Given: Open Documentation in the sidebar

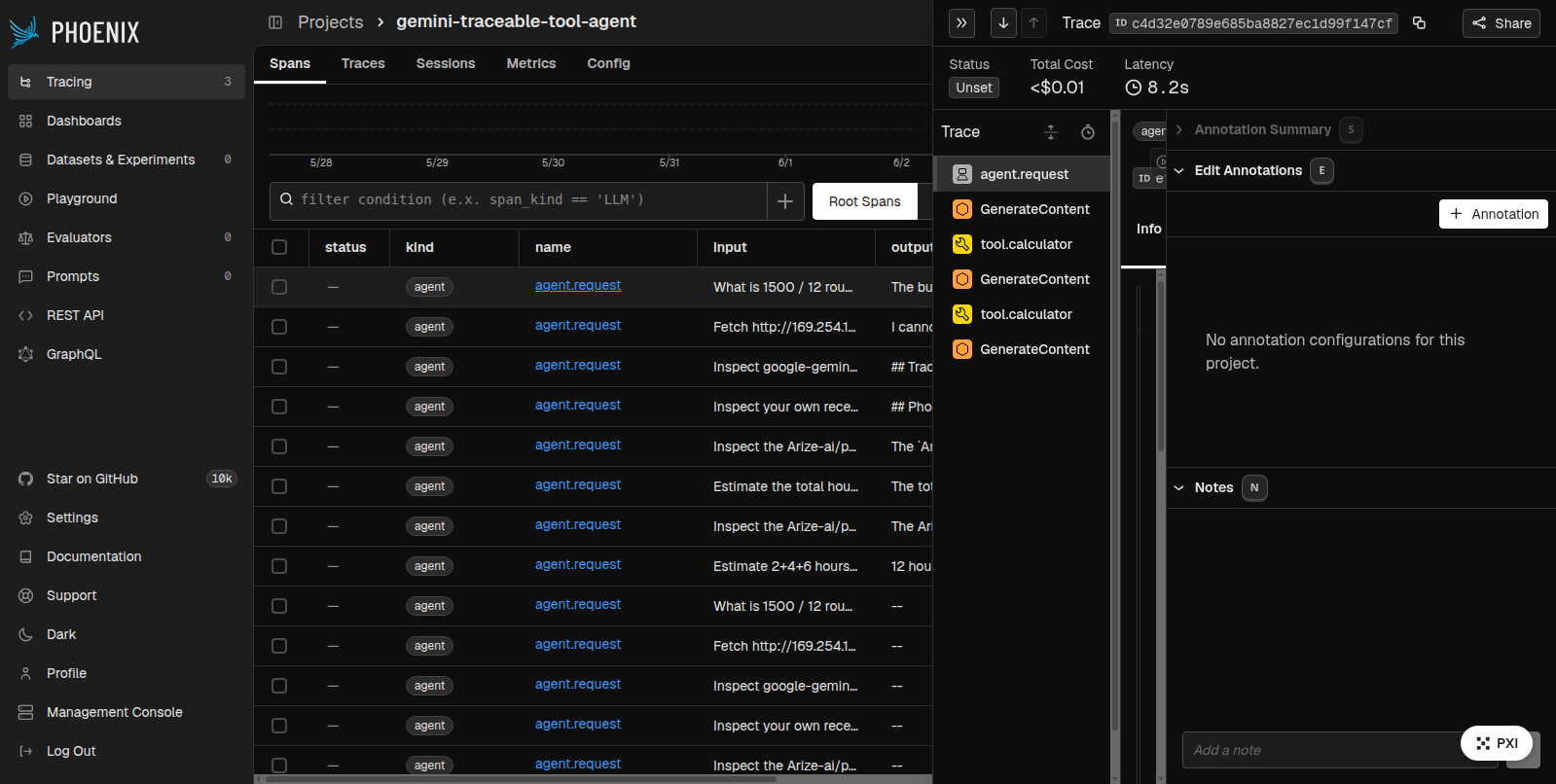Looking at the screenshot, I should click(x=127, y=556).
